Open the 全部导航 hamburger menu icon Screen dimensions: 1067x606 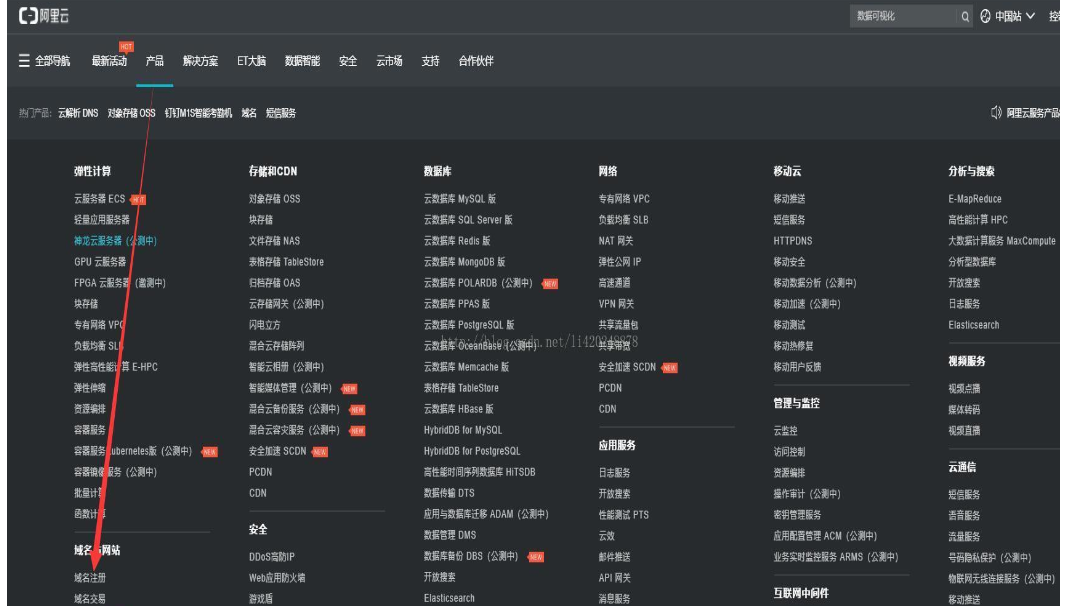(x=24, y=61)
